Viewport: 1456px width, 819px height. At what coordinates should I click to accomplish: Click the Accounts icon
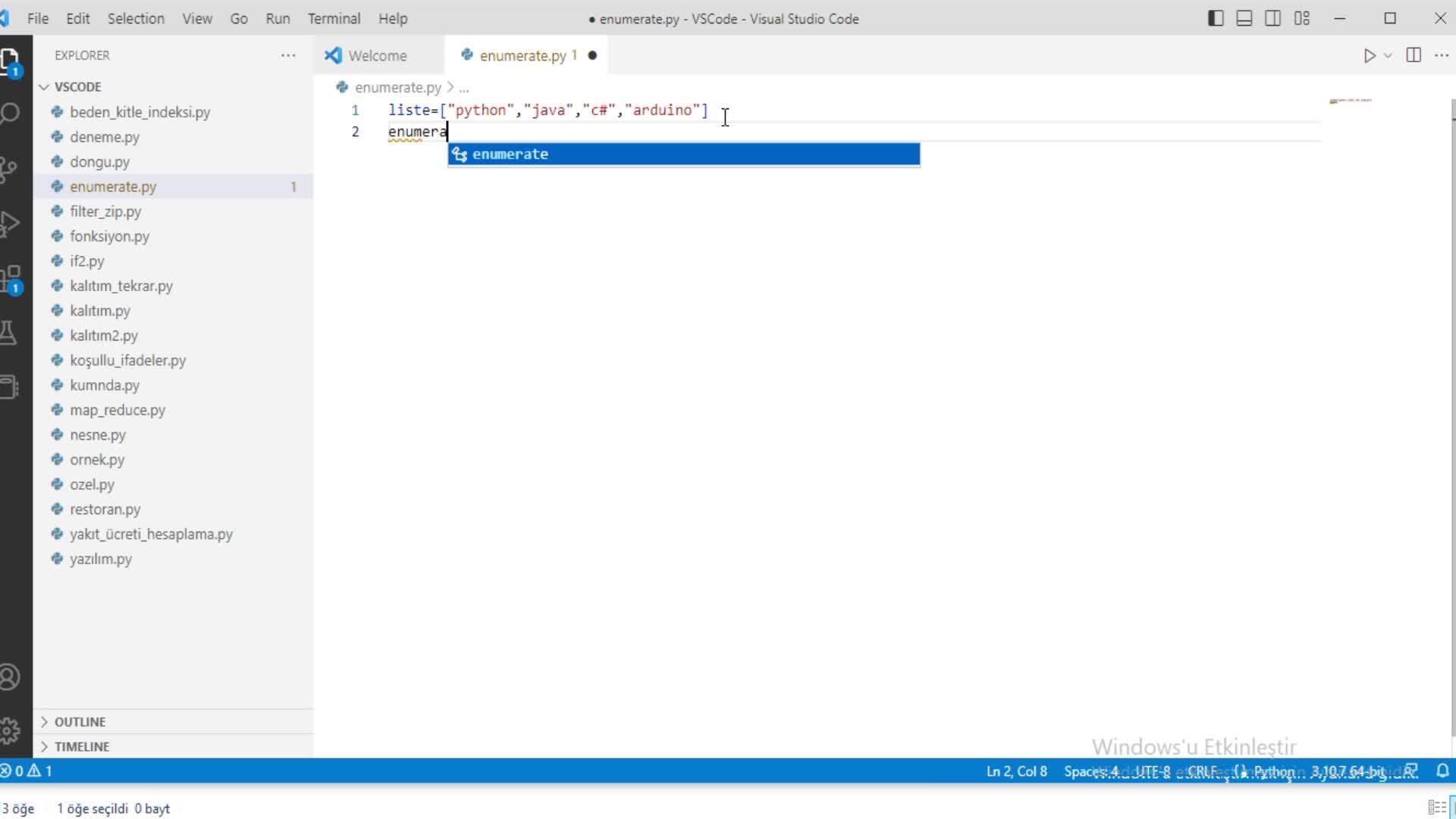pos(11,676)
